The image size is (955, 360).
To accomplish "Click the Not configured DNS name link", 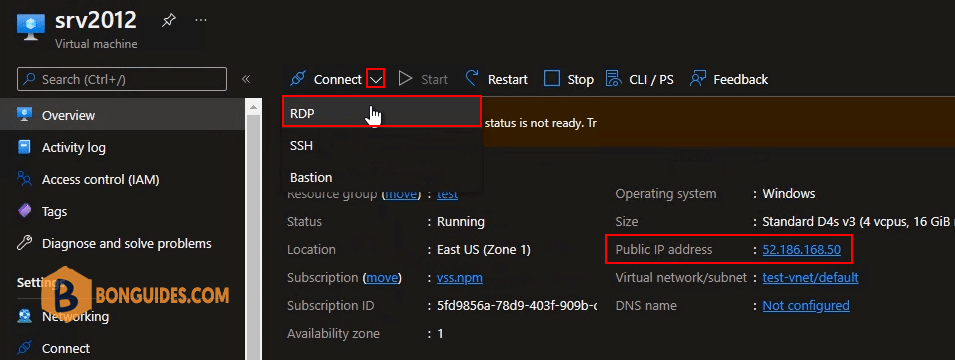I will (x=806, y=305).
